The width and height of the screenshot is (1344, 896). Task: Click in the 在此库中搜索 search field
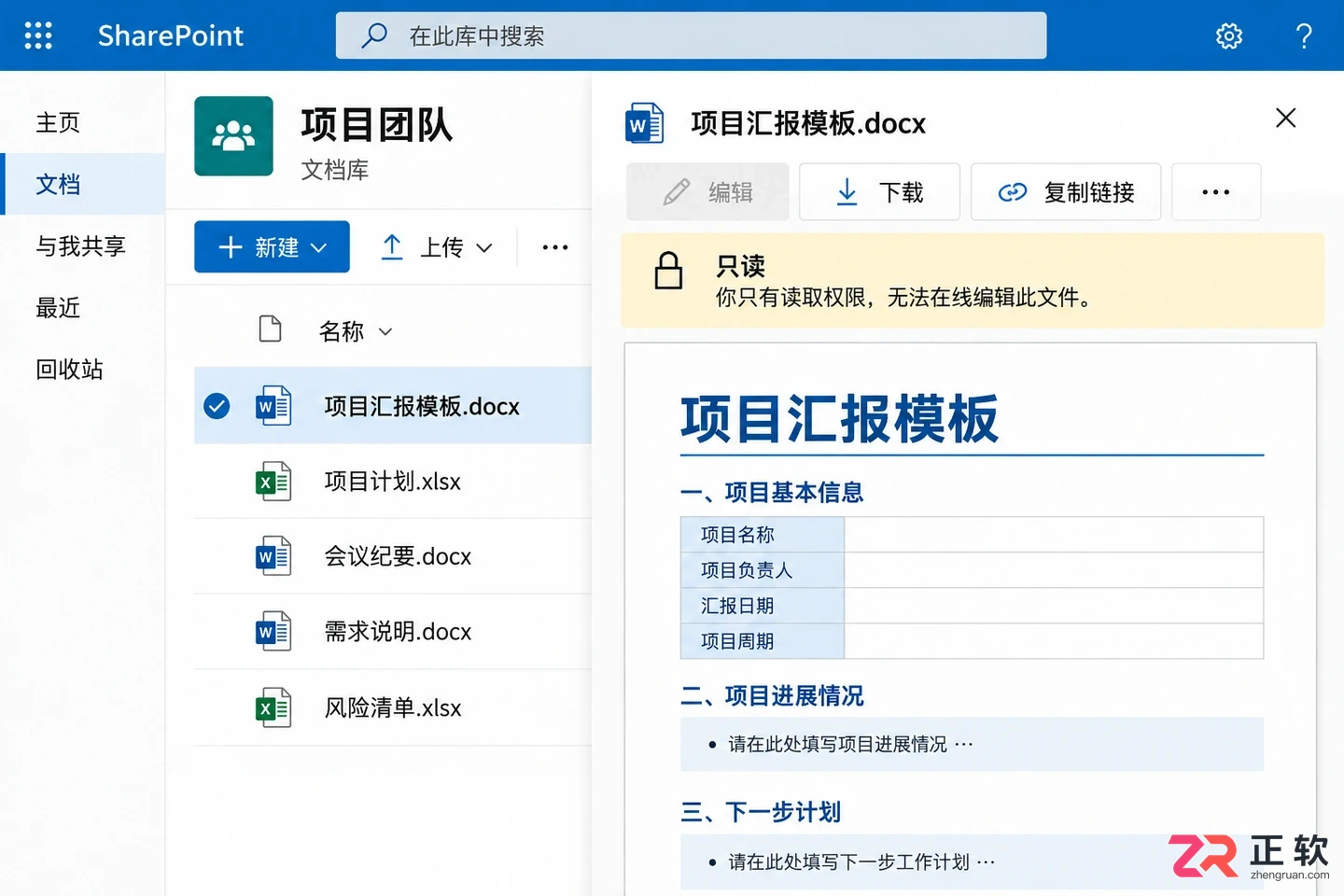[691, 35]
